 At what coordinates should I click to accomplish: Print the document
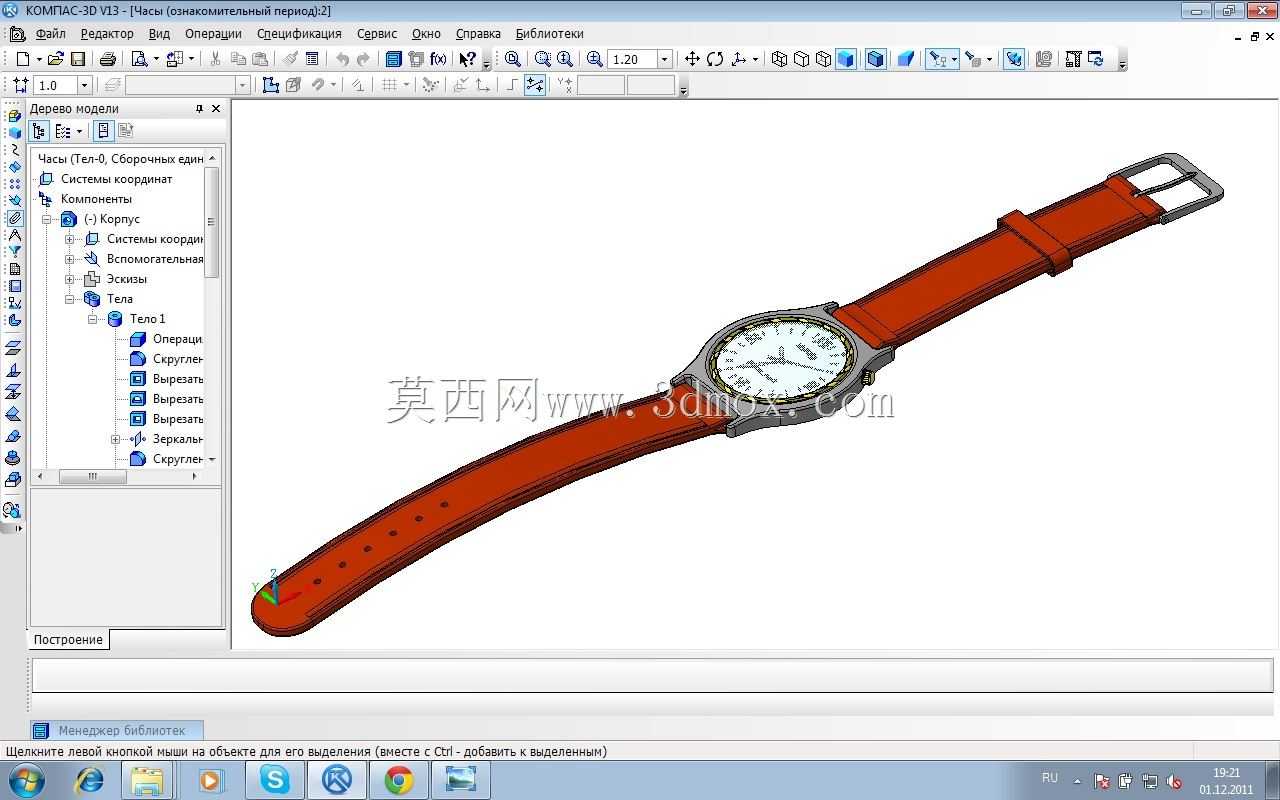coord(108,59)
